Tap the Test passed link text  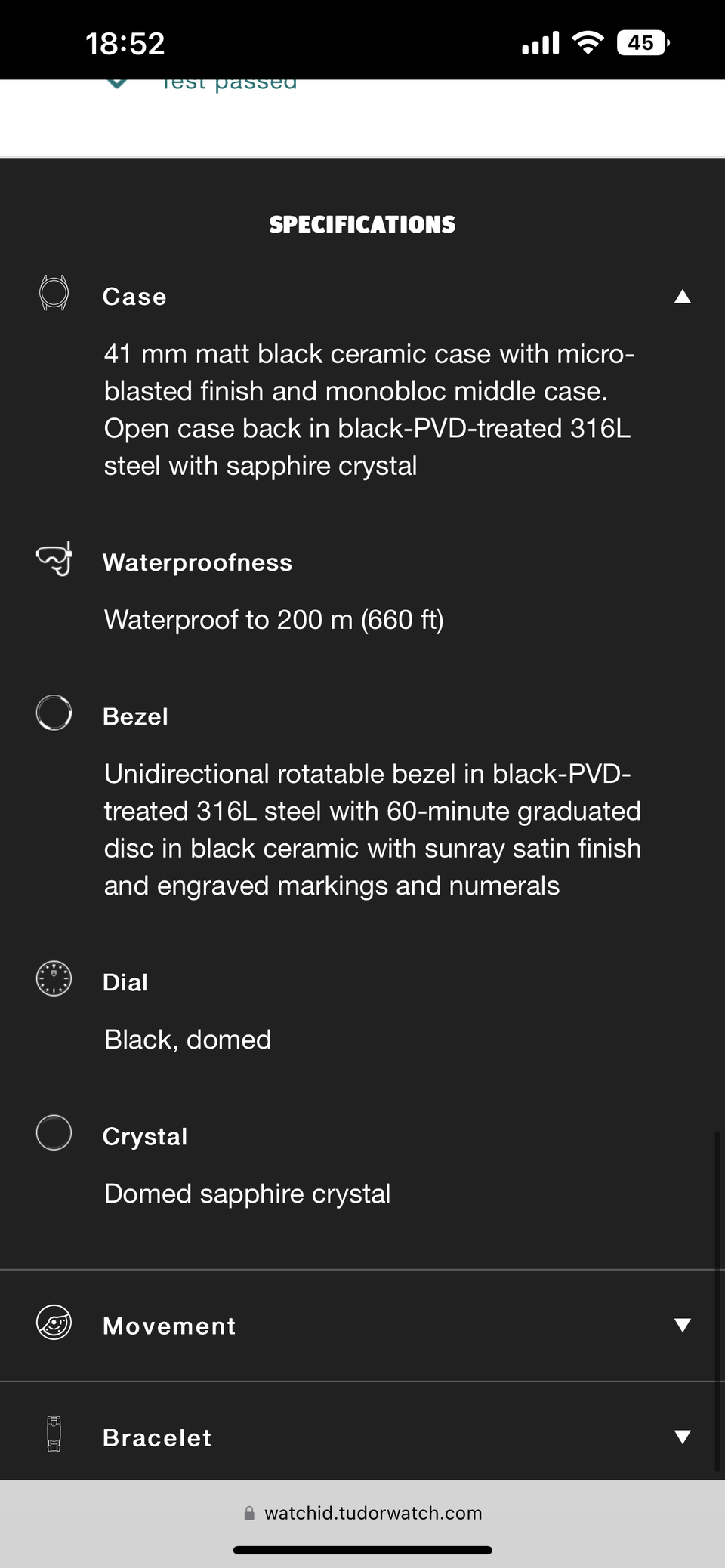[229, 83]
